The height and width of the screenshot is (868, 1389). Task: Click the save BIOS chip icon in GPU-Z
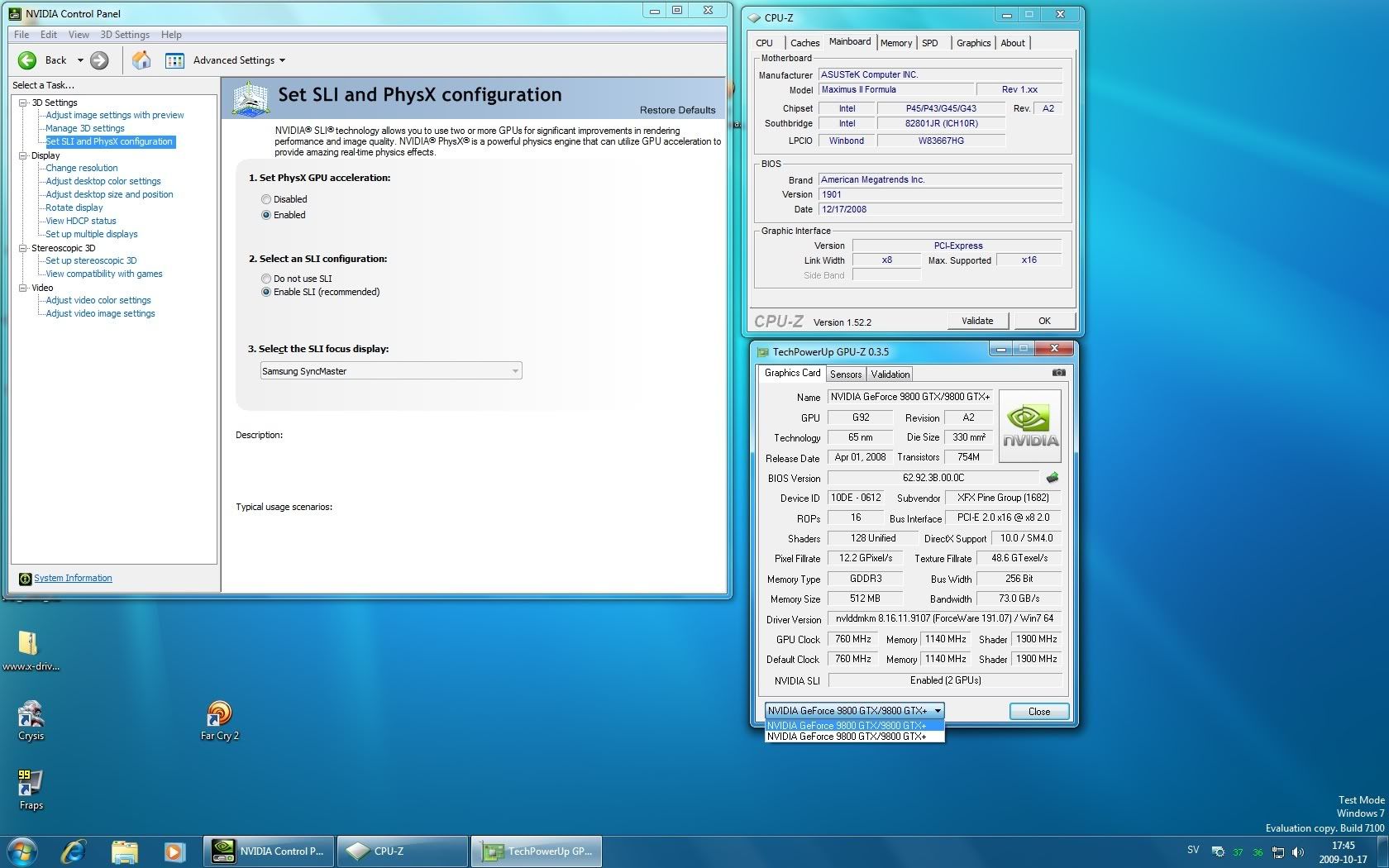pos(1052,478)
